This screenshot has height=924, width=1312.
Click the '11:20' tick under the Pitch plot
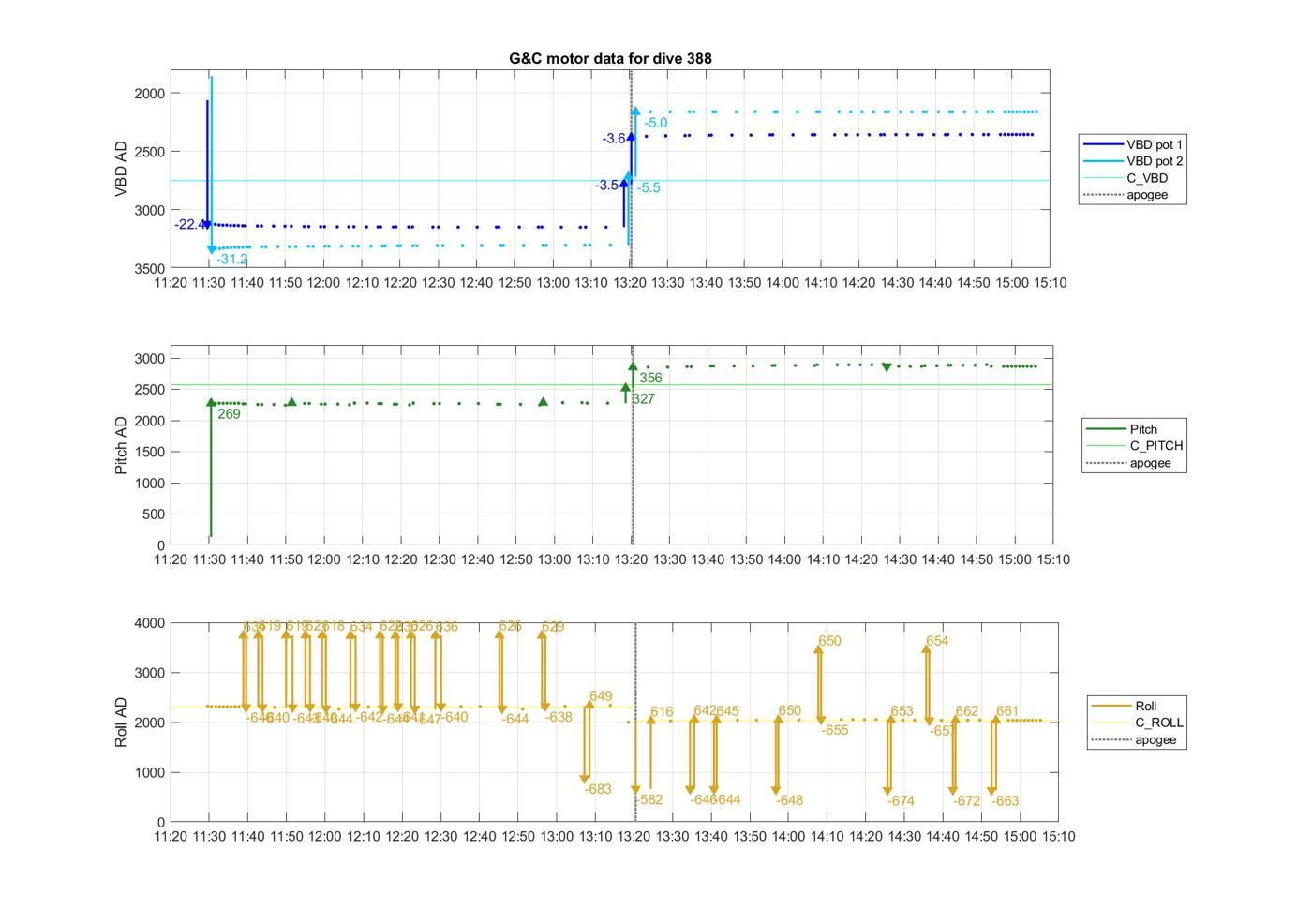[171, 559]
